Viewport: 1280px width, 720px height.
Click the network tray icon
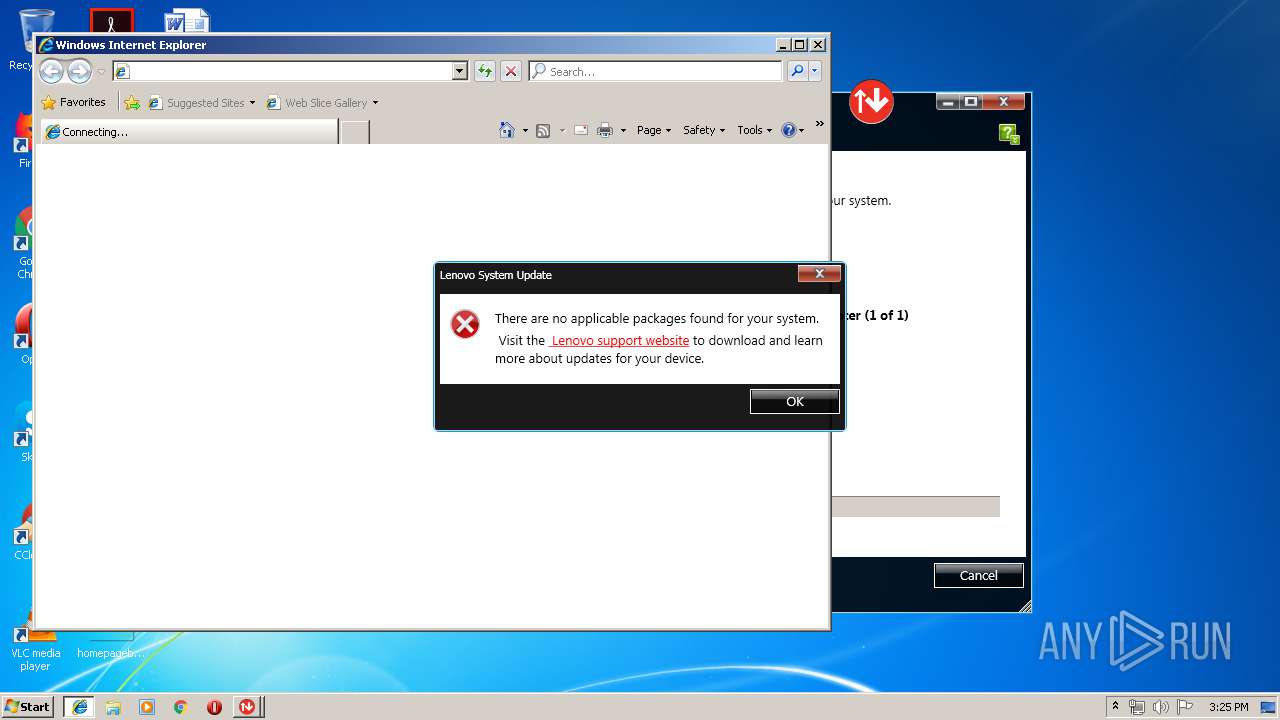click(1137, 707)
